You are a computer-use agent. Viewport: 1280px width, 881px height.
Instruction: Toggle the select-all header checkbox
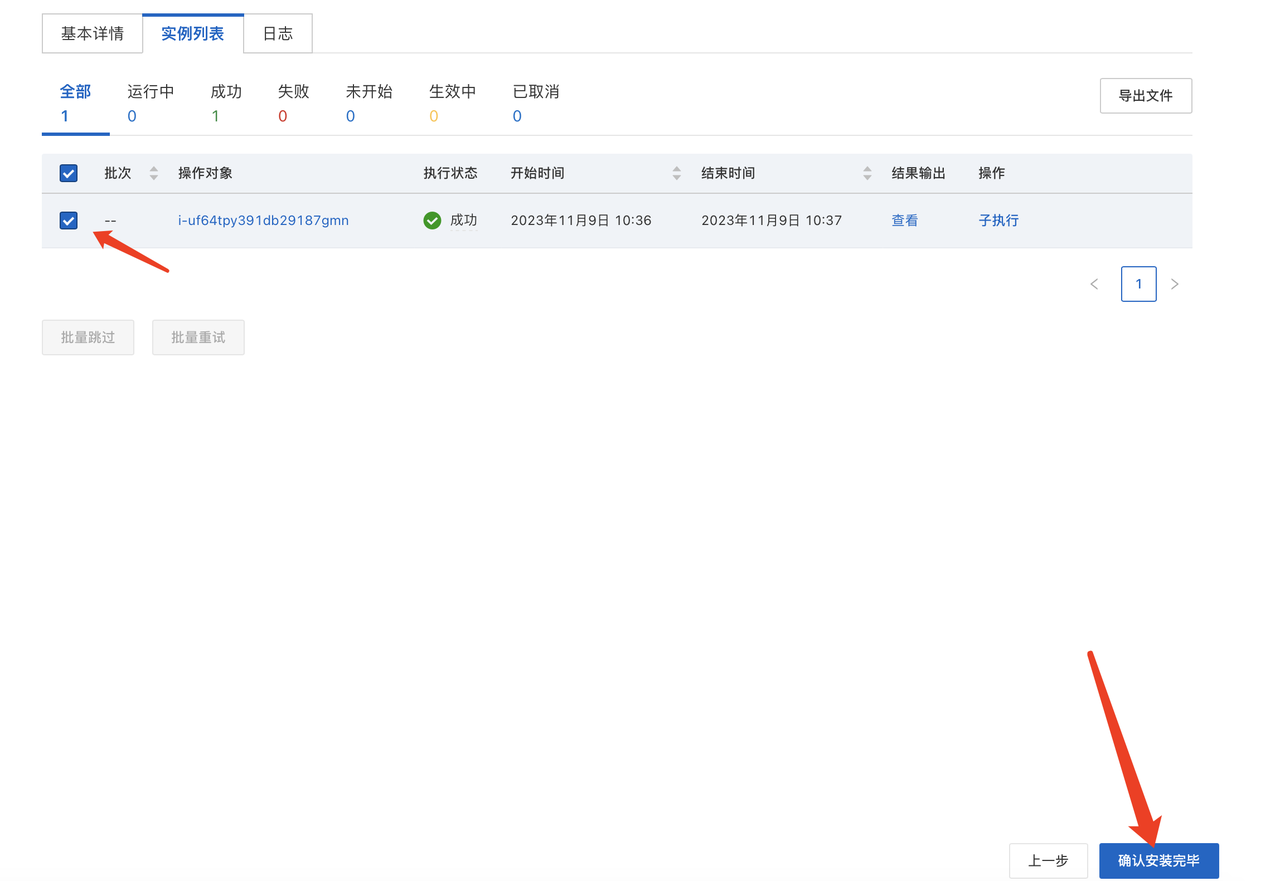tap(69, 173)
